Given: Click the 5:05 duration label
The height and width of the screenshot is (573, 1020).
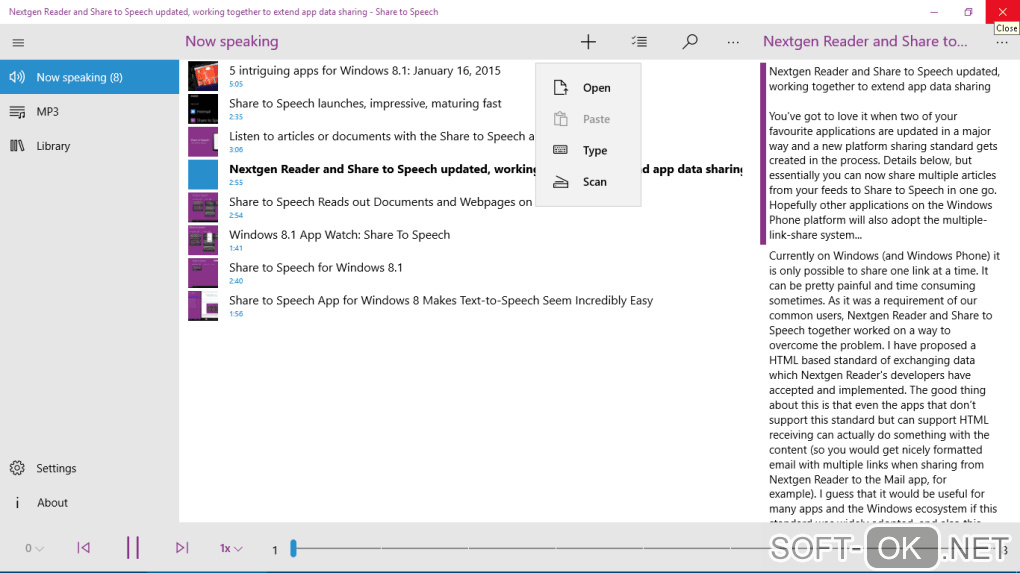Looking at the screenshot, I should click(x=236, y=84).
